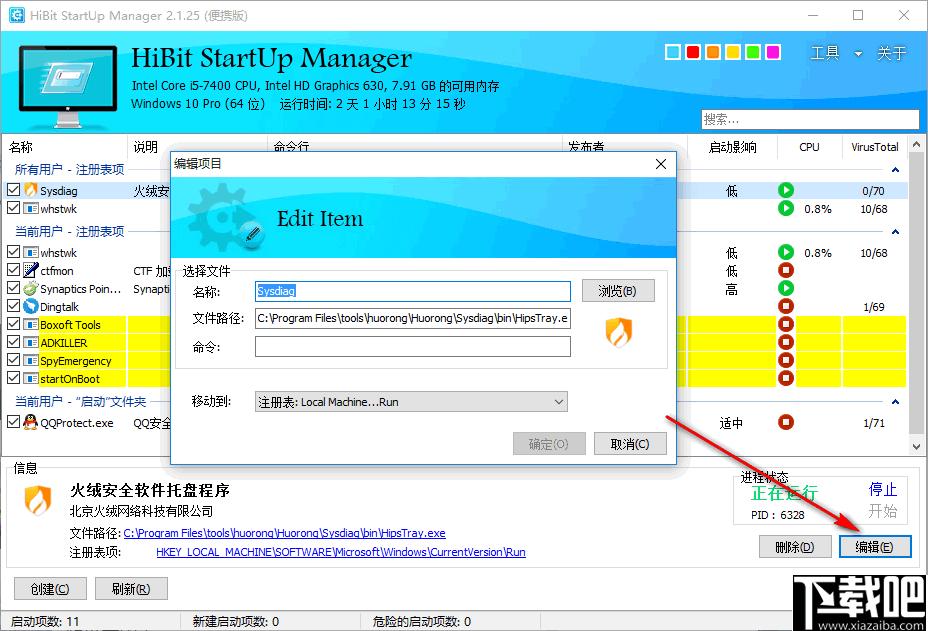The height and width of the screenshot is (631, 928).
Task: Click the red stopped icon for ctfmon row
Action: point(785,271)
